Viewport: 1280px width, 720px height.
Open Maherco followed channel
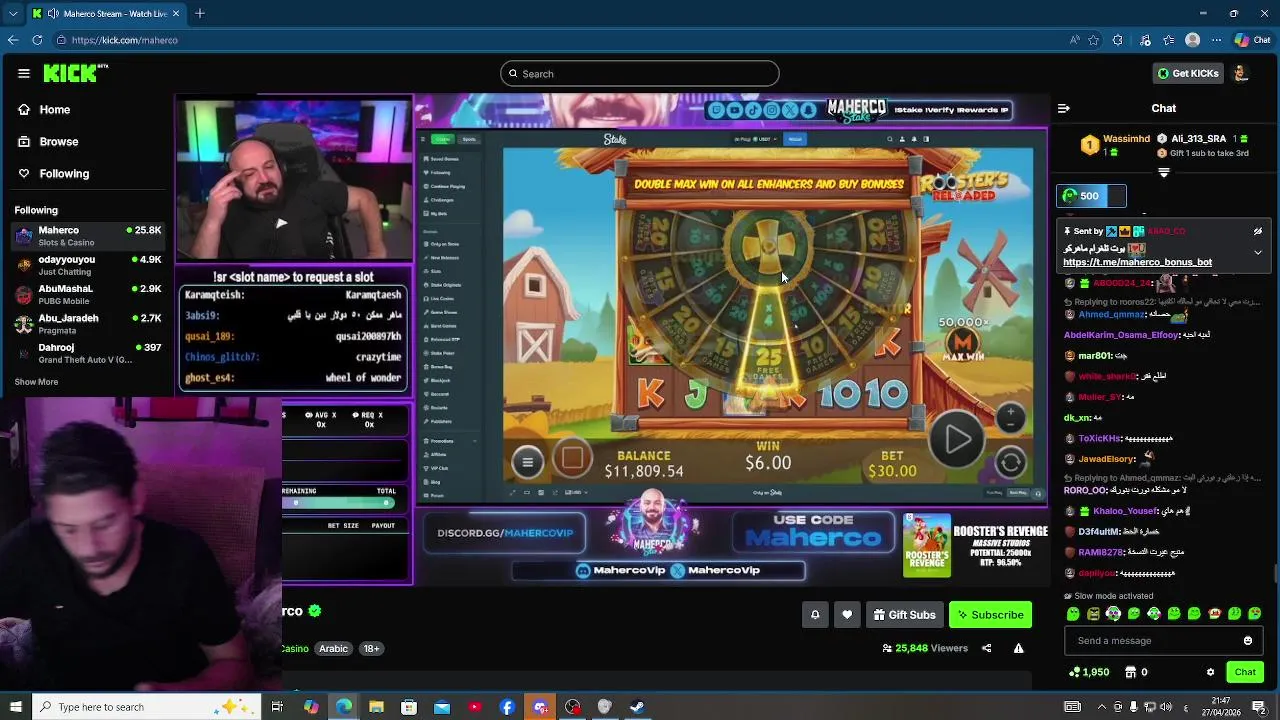pos(88,236)
